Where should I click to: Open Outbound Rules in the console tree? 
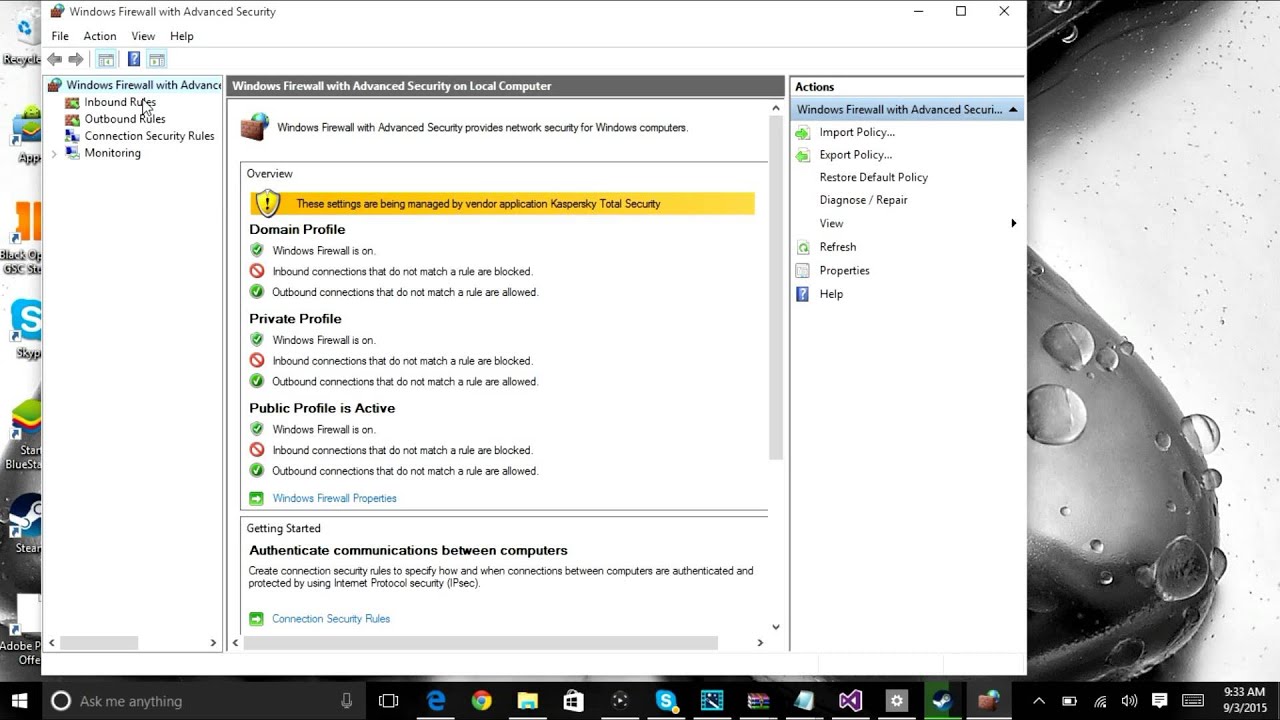click(125, 119)
